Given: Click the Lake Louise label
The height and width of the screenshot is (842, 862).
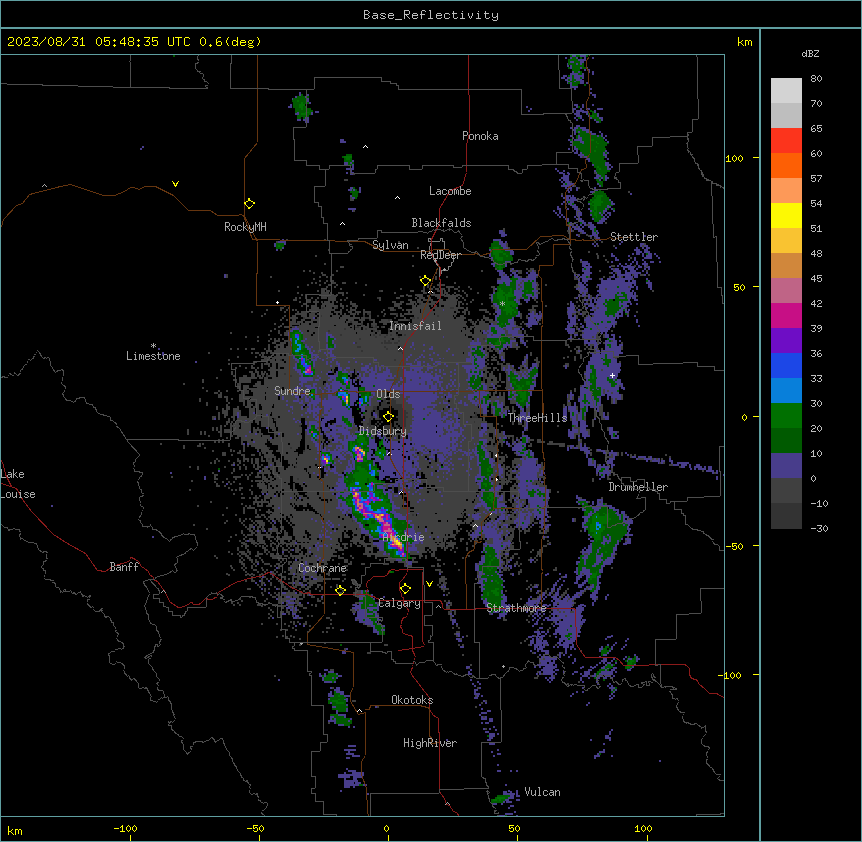Looking at the screenshot, I should (18, 484).
